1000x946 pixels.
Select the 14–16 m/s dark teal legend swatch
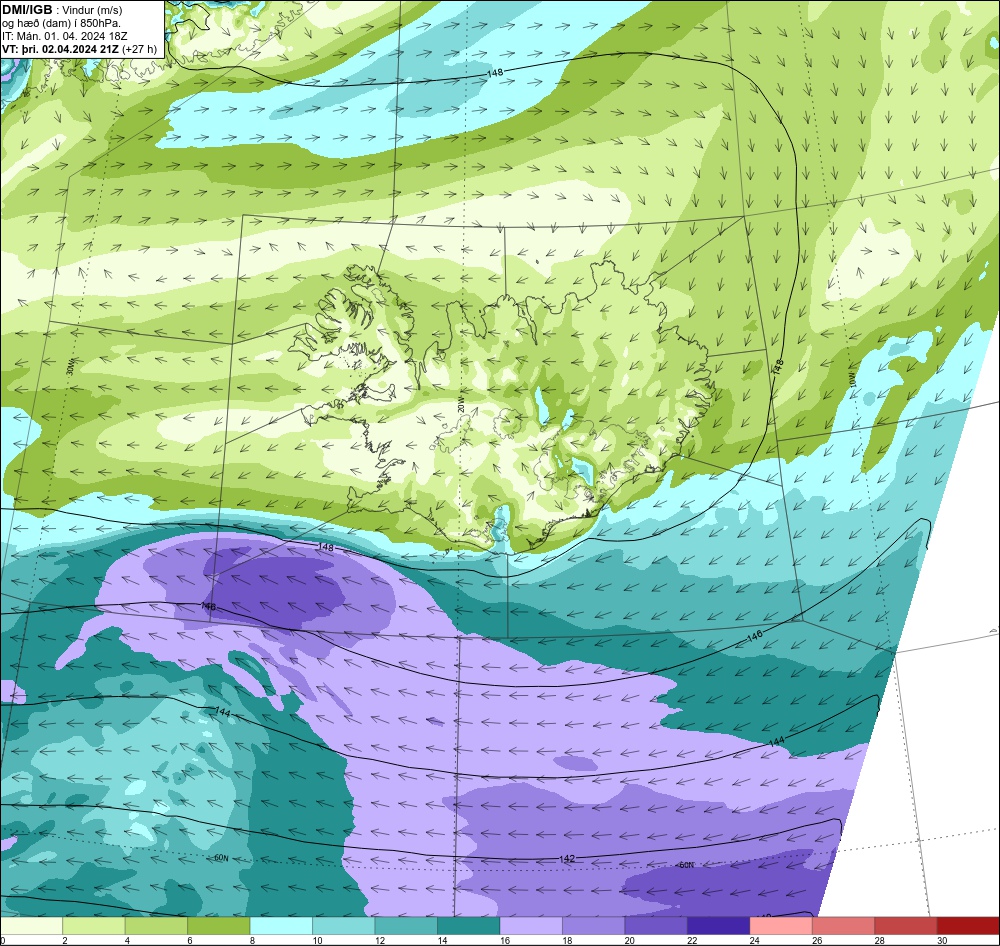(469, 926)
